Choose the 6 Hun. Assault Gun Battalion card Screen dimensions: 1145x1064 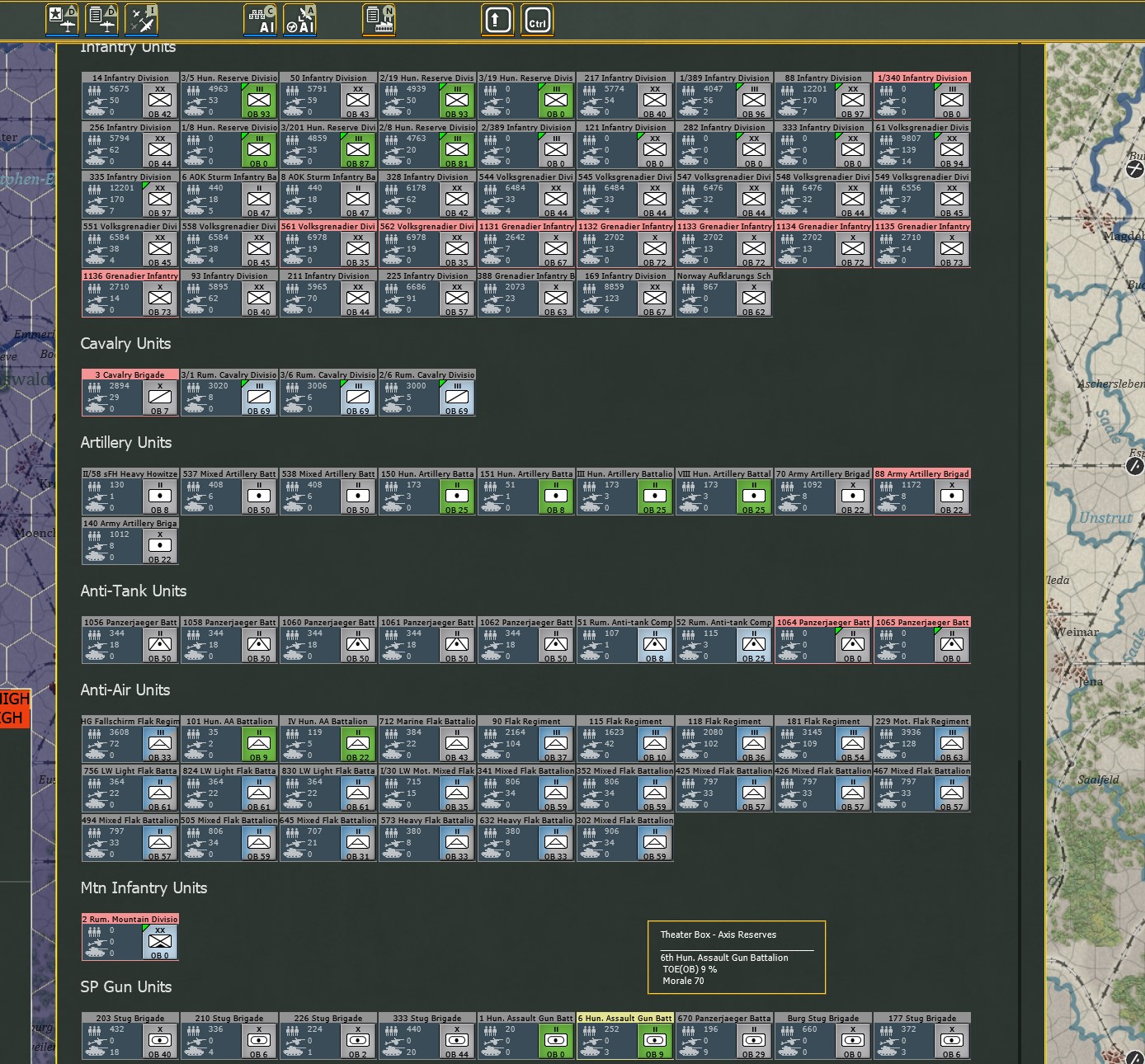[625, 1036]
